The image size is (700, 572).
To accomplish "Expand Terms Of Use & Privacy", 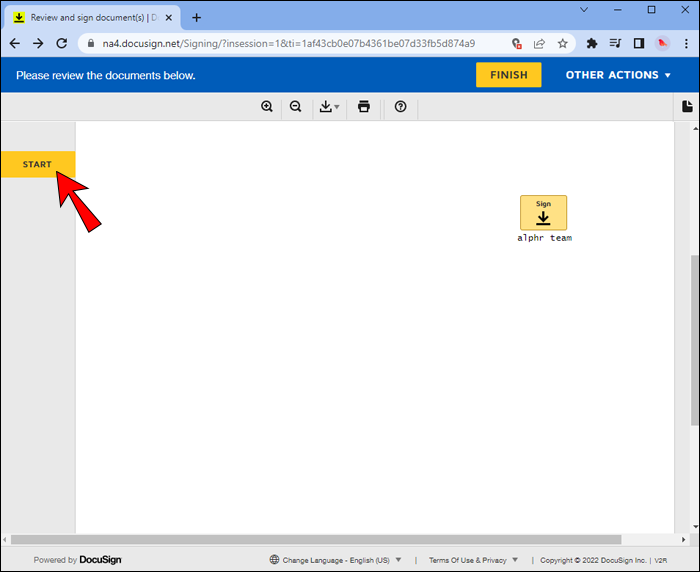I will pos(473,560).
